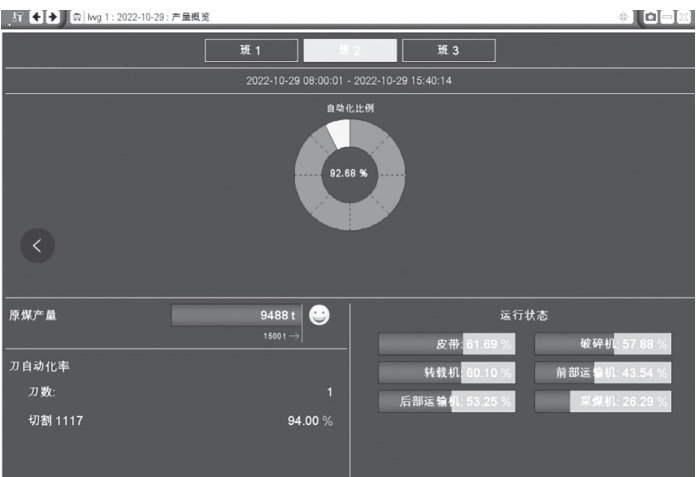Select the 皮带 61.69 % status bar

coord(446,345)
